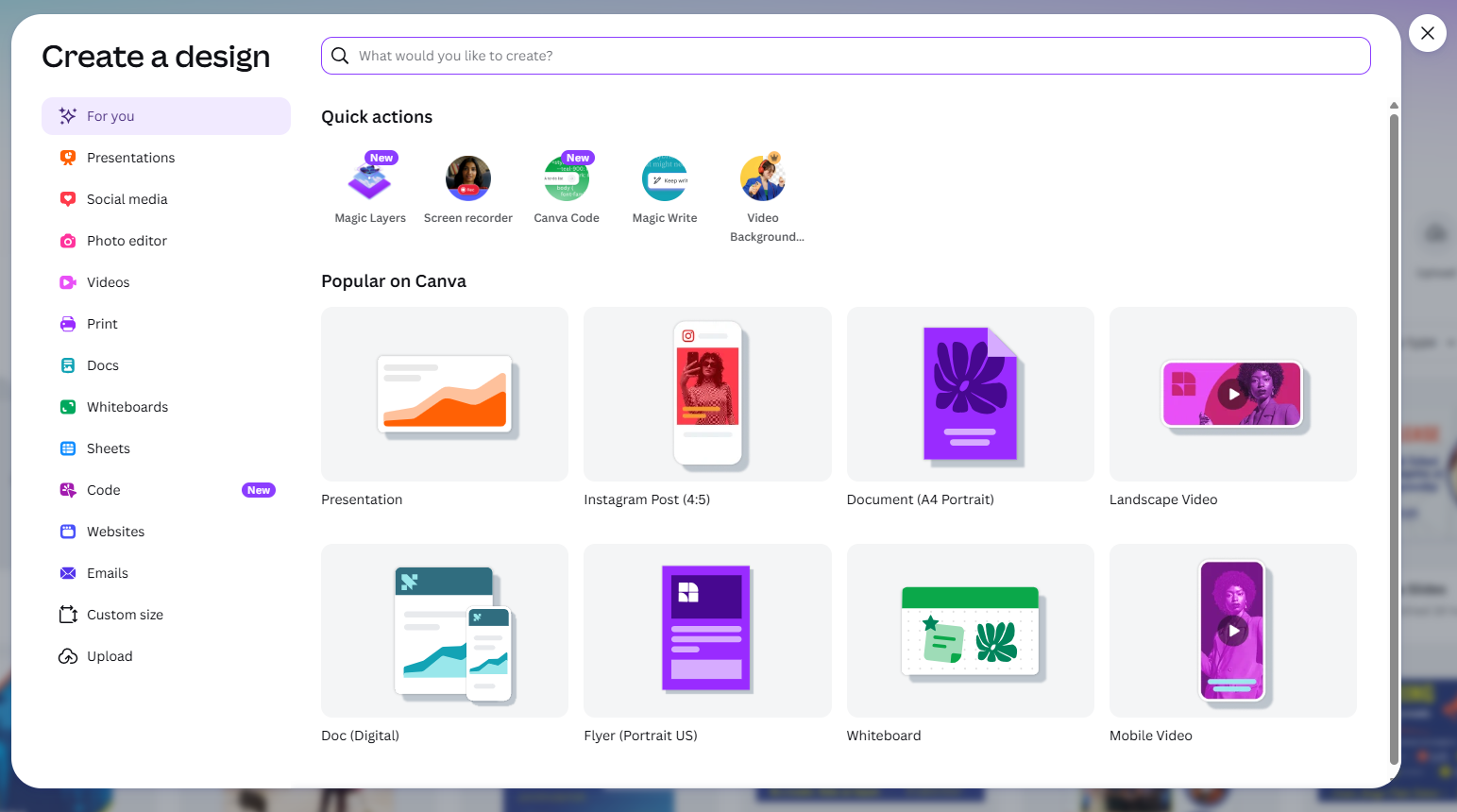
Task: Click the search magnifier icon
Action: pyautogui.click(x=340, y=56)
